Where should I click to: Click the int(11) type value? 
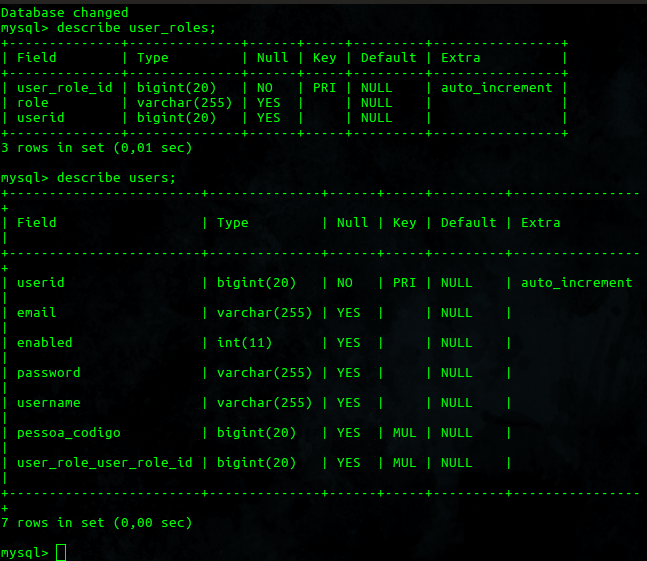pos(245,343)
